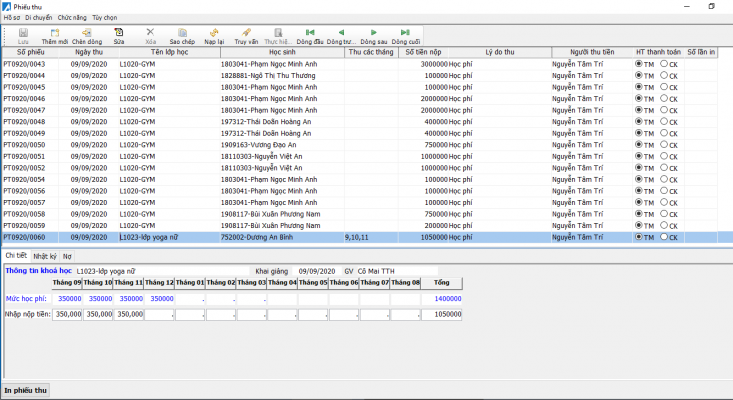Click the Tháng 11 payment input field
This screenshot has height=400, width=733.
point(129,314)
